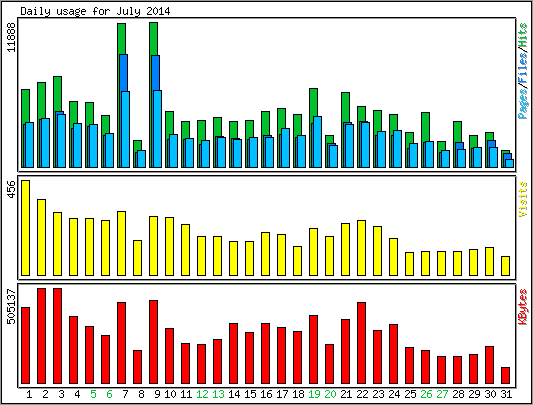Click the "Hits" legend word
533x405 pixels.
[x=523, y=36]
